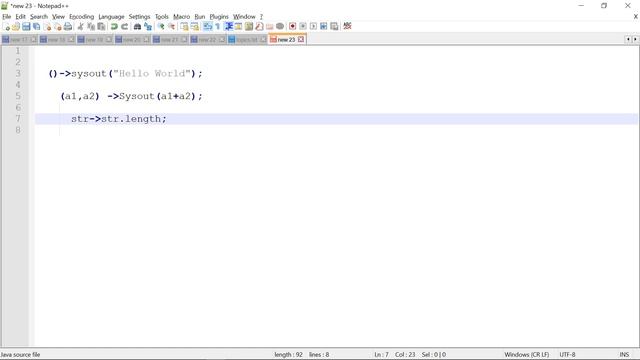Zoom in using the toolbar magnifier
640x360 pixels.
(161, 27)
